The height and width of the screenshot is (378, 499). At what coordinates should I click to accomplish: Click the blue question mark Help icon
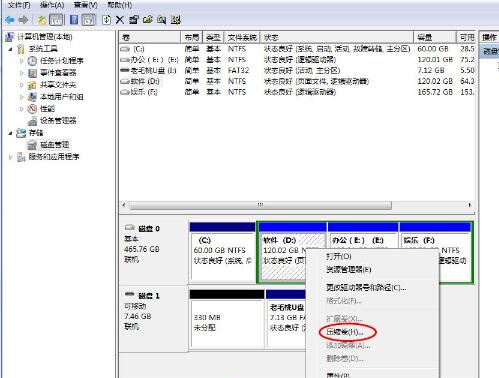(x=74, y=20)
